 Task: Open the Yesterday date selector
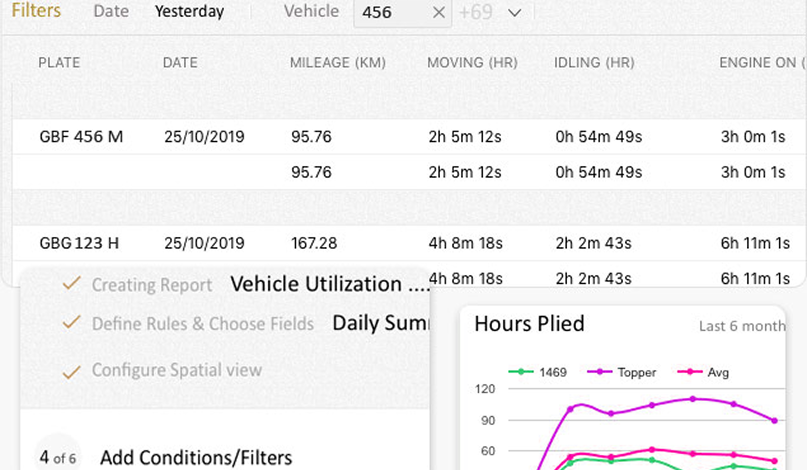pos(189,12)
